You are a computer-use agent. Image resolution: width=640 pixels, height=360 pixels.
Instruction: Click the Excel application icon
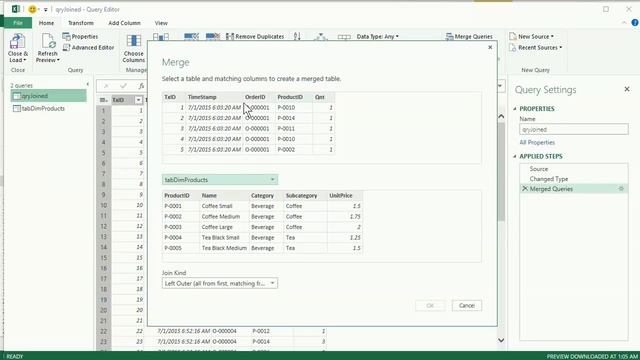pos(16,9)
